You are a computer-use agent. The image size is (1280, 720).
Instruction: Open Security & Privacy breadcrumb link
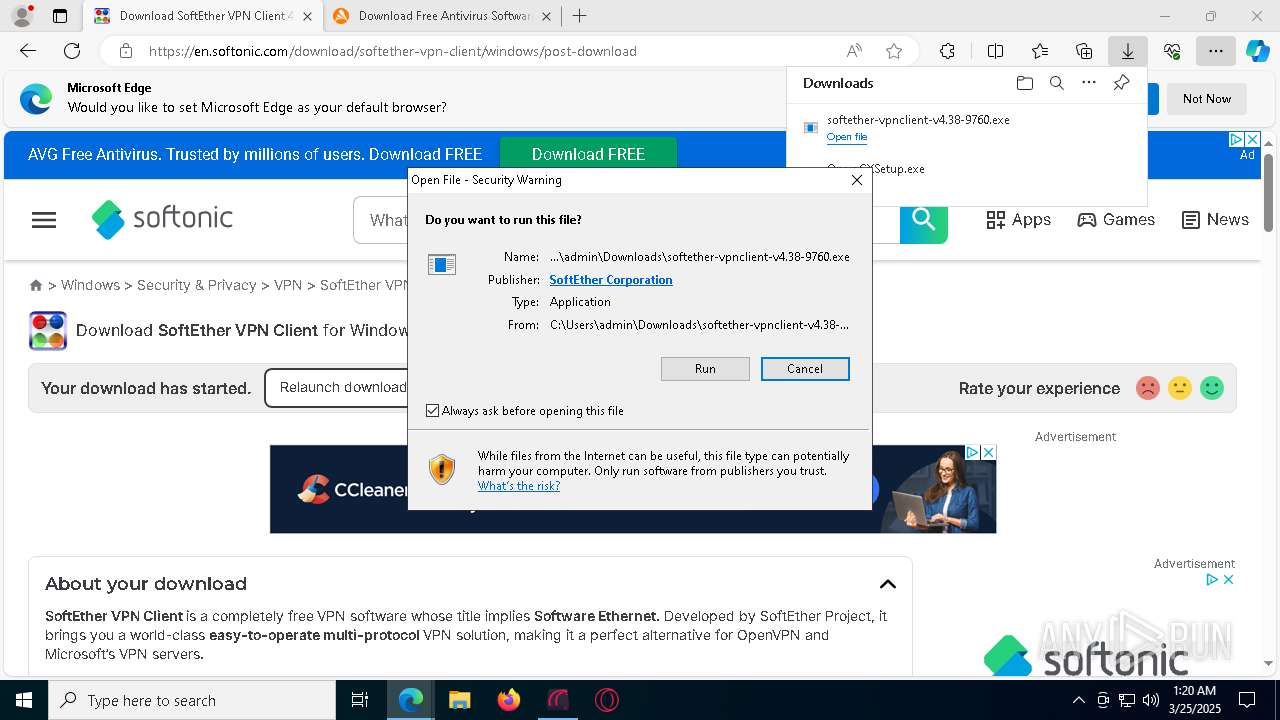[x=197, y=285]
